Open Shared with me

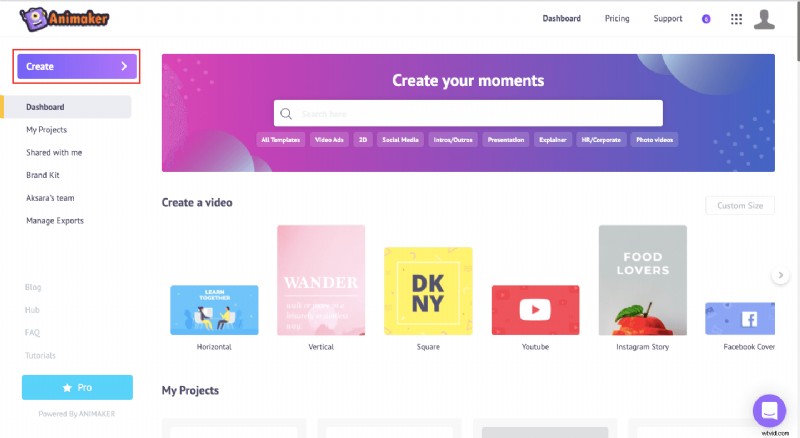(x=54, y=152)
